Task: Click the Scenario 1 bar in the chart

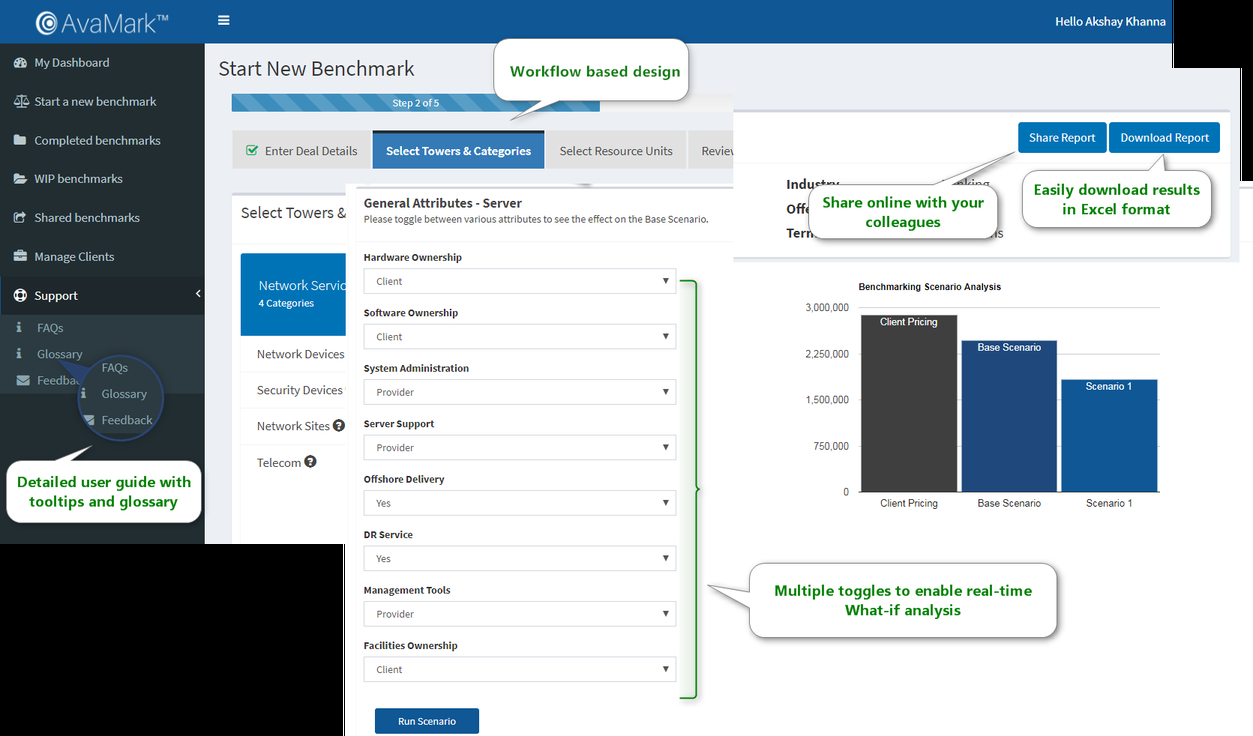Action: (1108, 436)
